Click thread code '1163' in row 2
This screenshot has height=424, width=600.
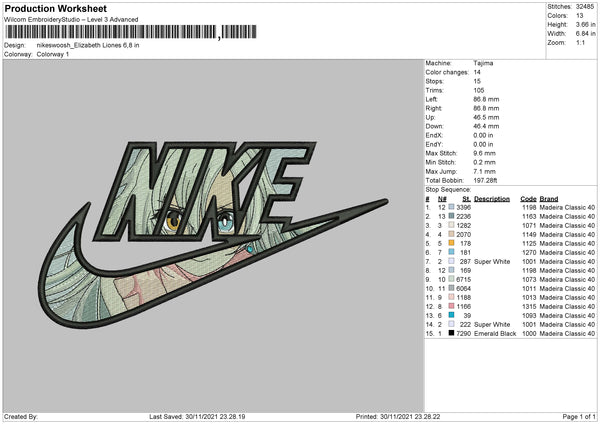[x=529, y=216]
